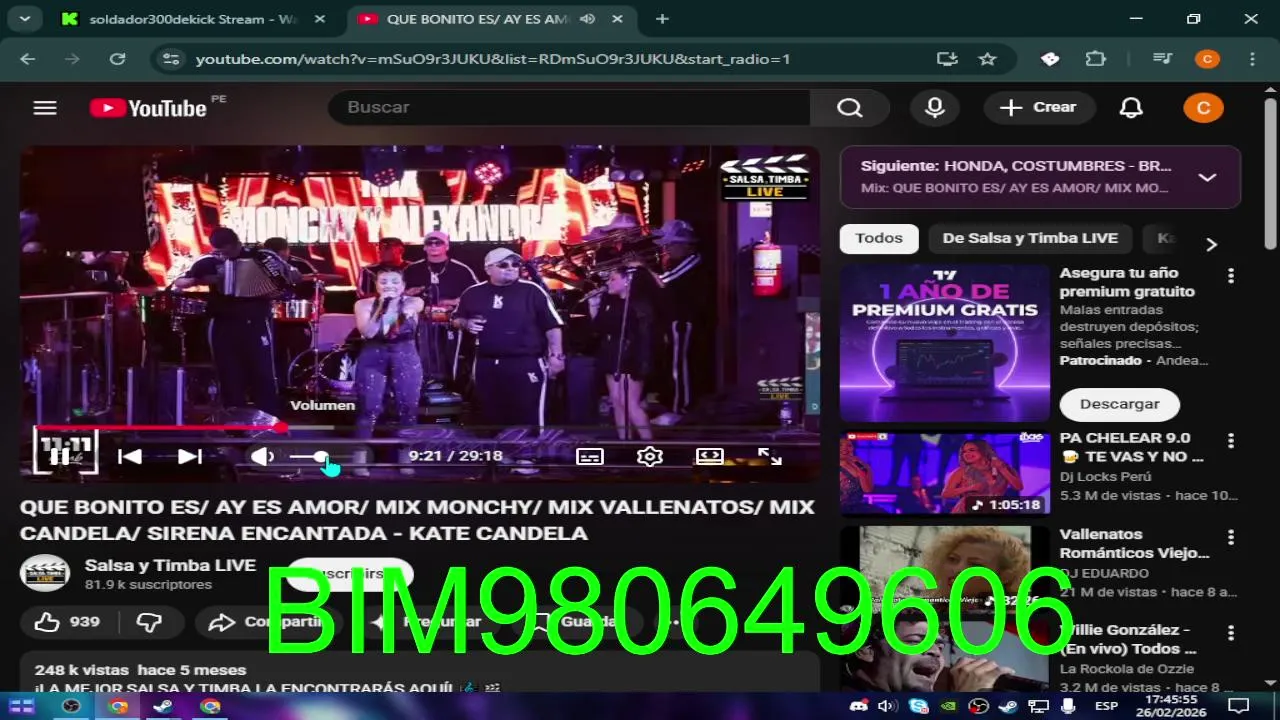Screen dimensions: 1280x720
Task: Mute the video with the speaker icon
Action: [x=262, y=456]
